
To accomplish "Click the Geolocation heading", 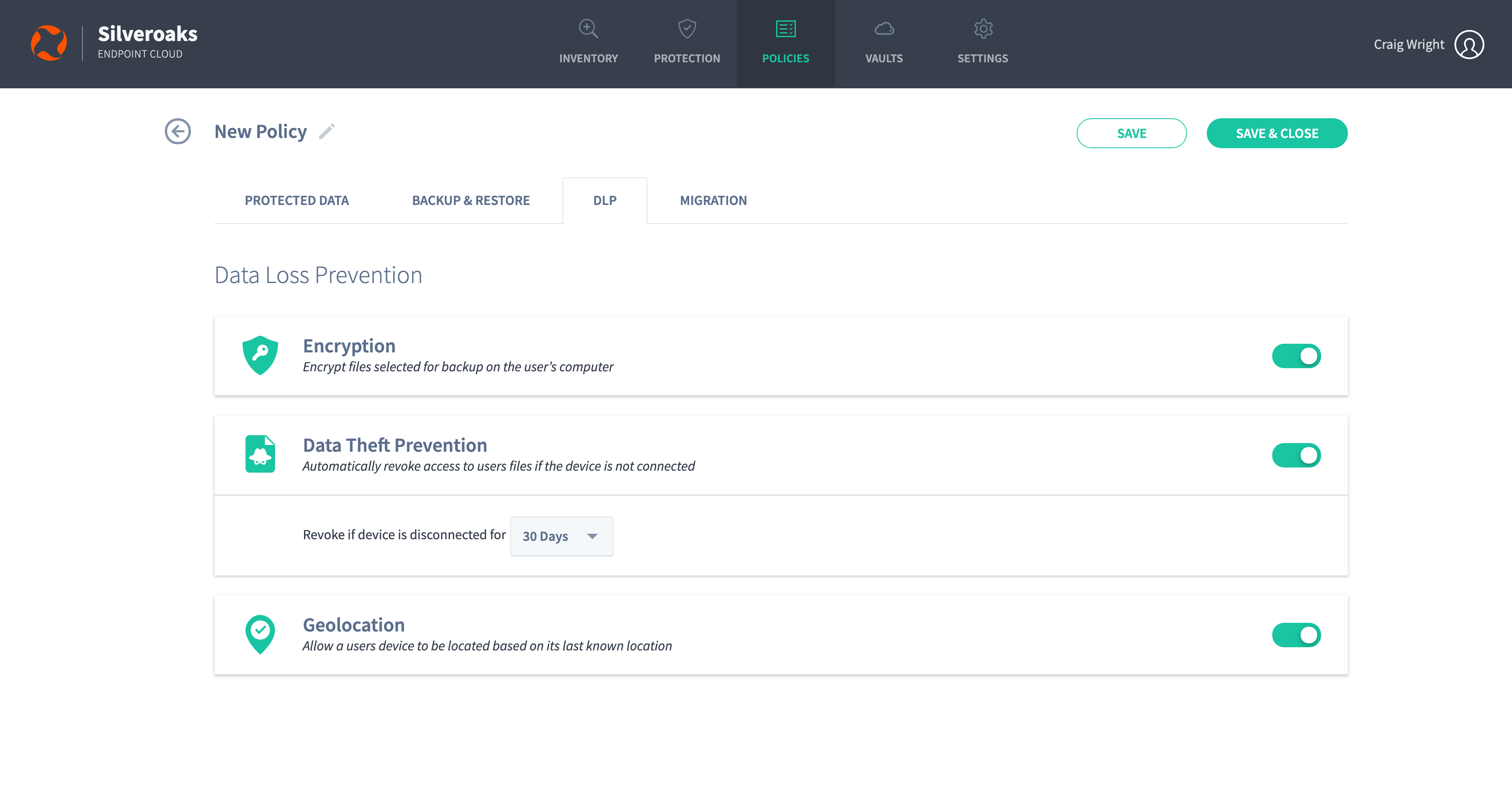I will [354, 625].
